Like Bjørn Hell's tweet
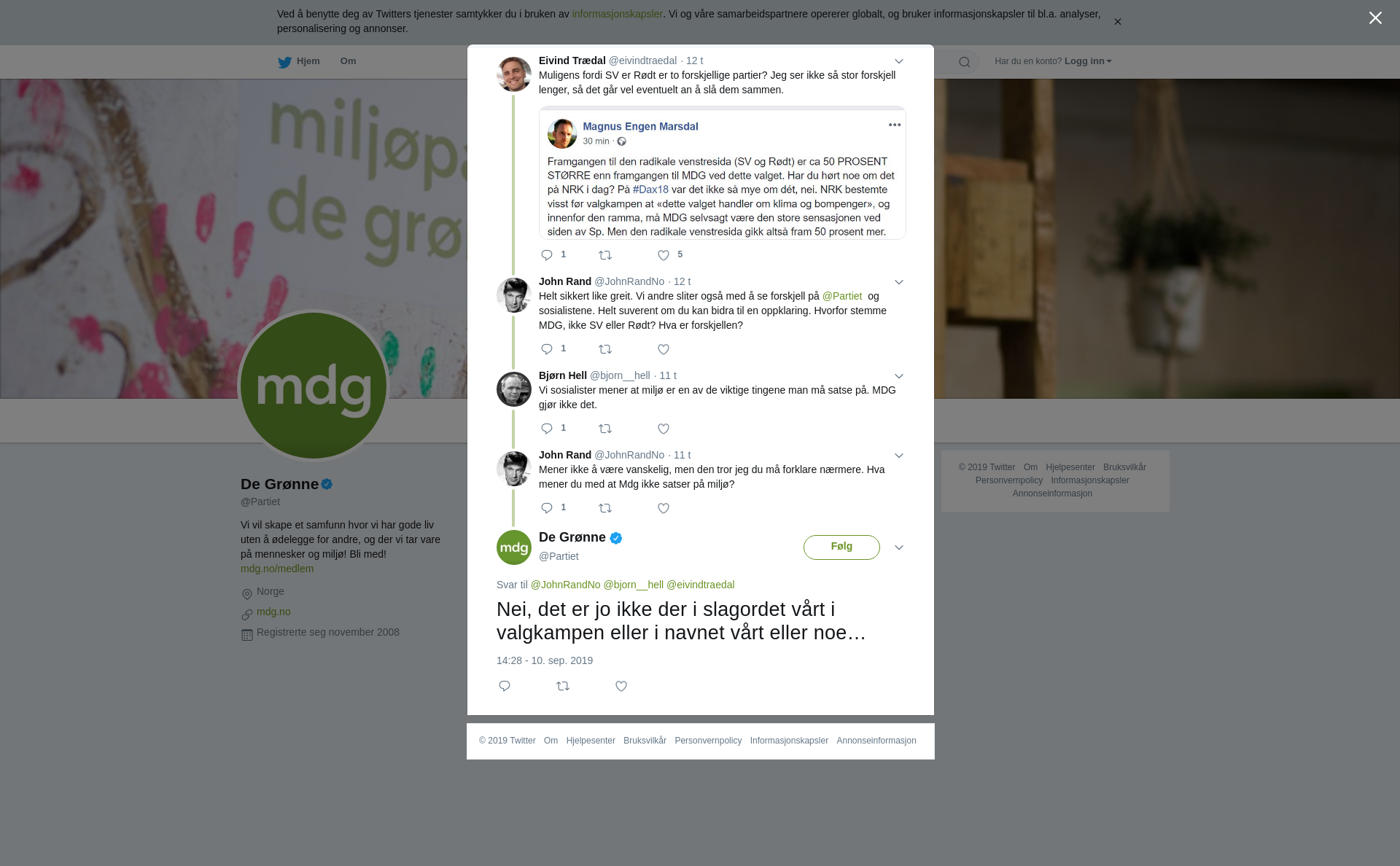This screenshot has height=866, width=1400. [x=664, y=429]
